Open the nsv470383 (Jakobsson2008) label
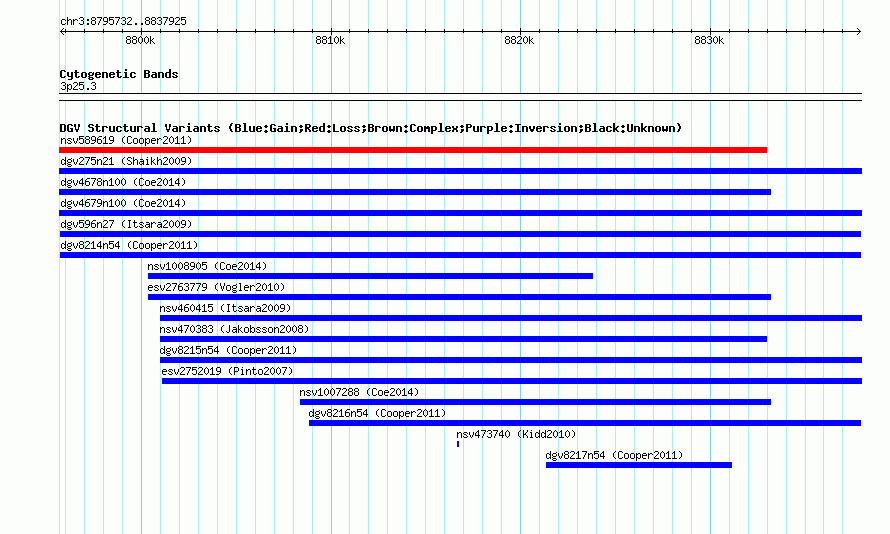Screen dimensions: 890x534 tap(234, 329)
